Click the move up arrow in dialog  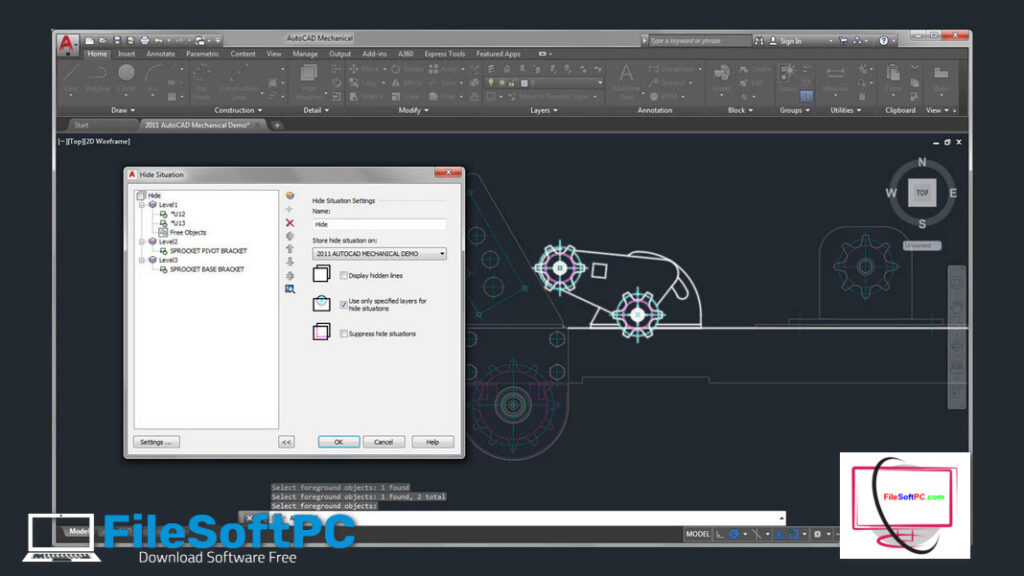pos(290,249)
